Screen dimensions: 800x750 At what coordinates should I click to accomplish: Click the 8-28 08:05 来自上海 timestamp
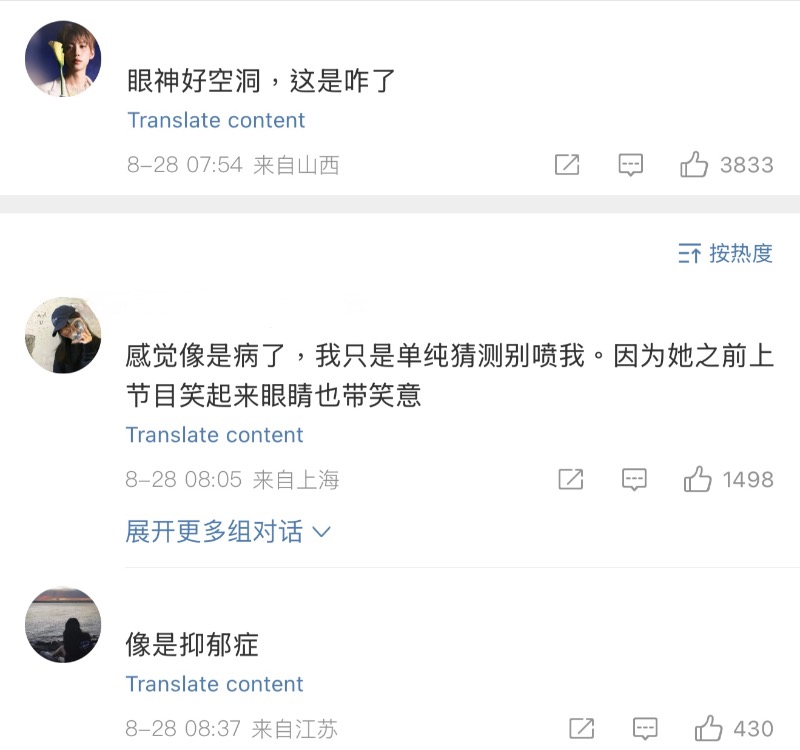tap(232, 480)
